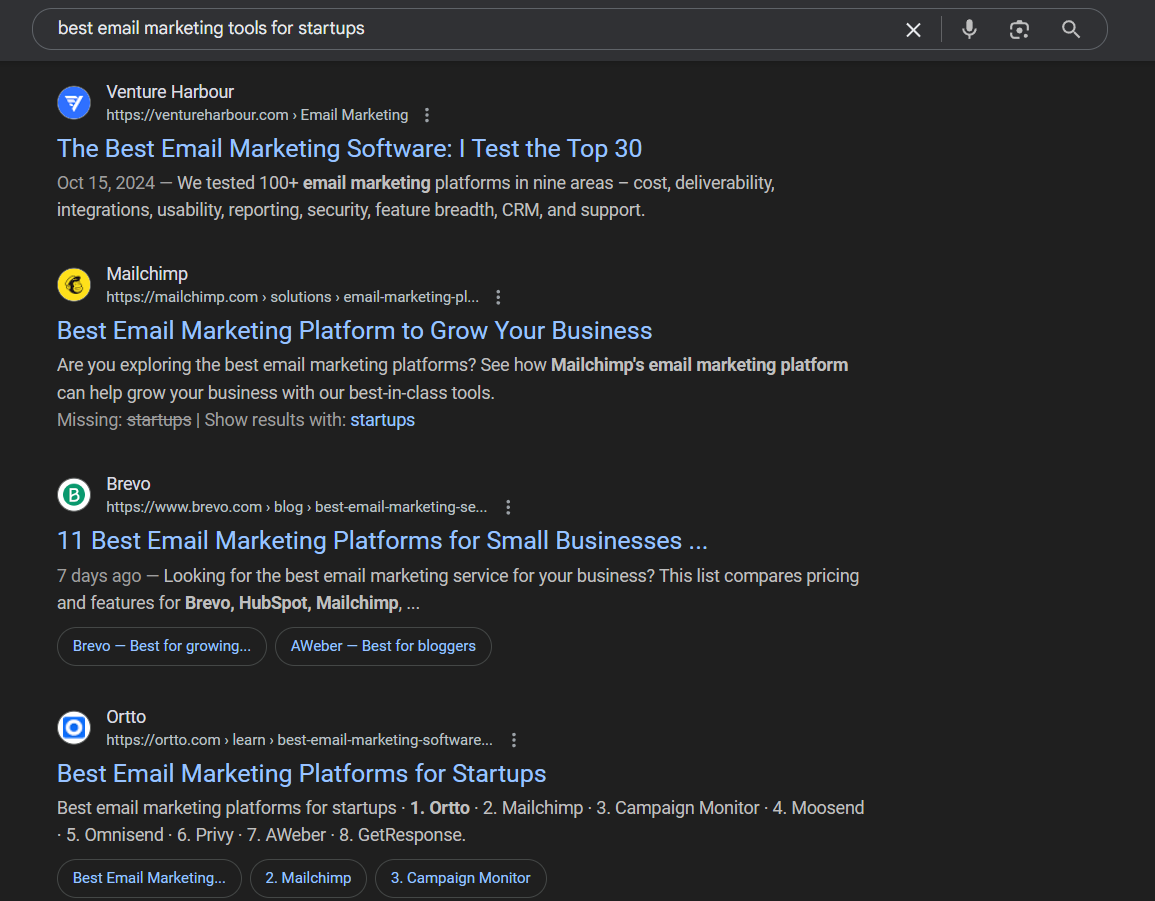Click the 'Ortto' site name

pos(126,717)
